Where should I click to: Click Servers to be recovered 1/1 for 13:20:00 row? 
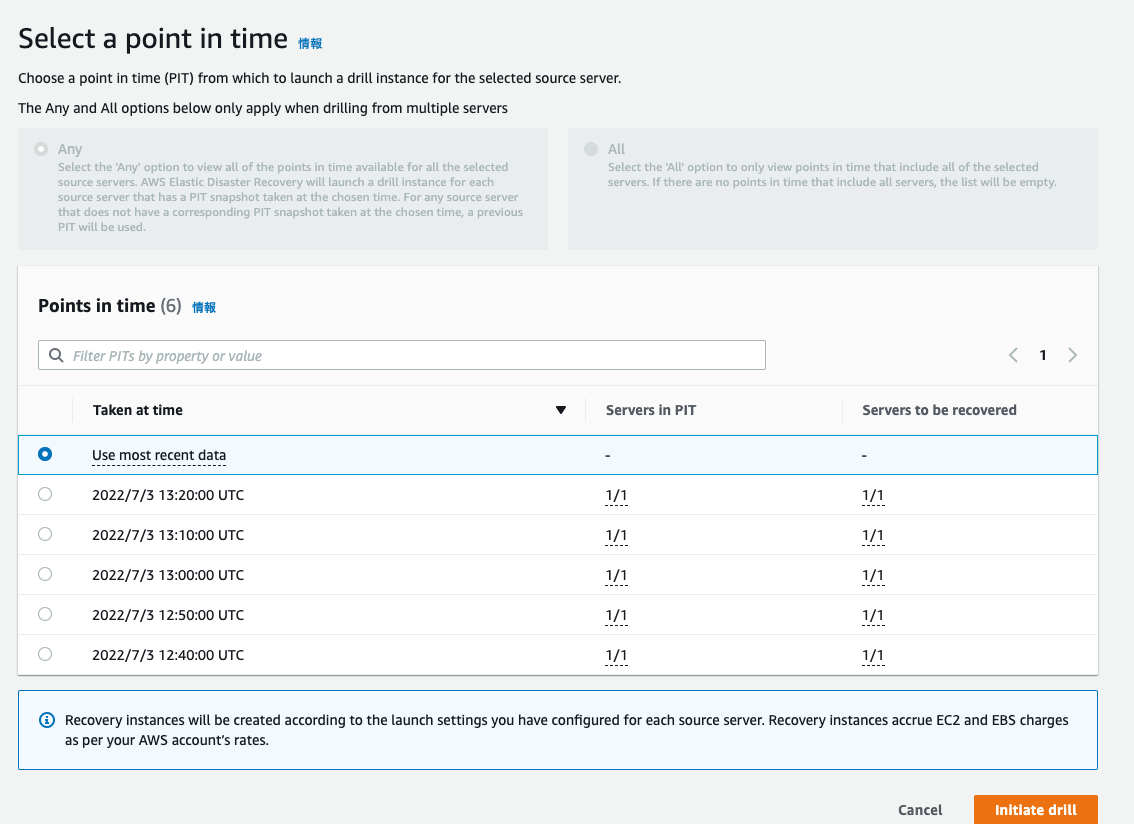[873, 496]
